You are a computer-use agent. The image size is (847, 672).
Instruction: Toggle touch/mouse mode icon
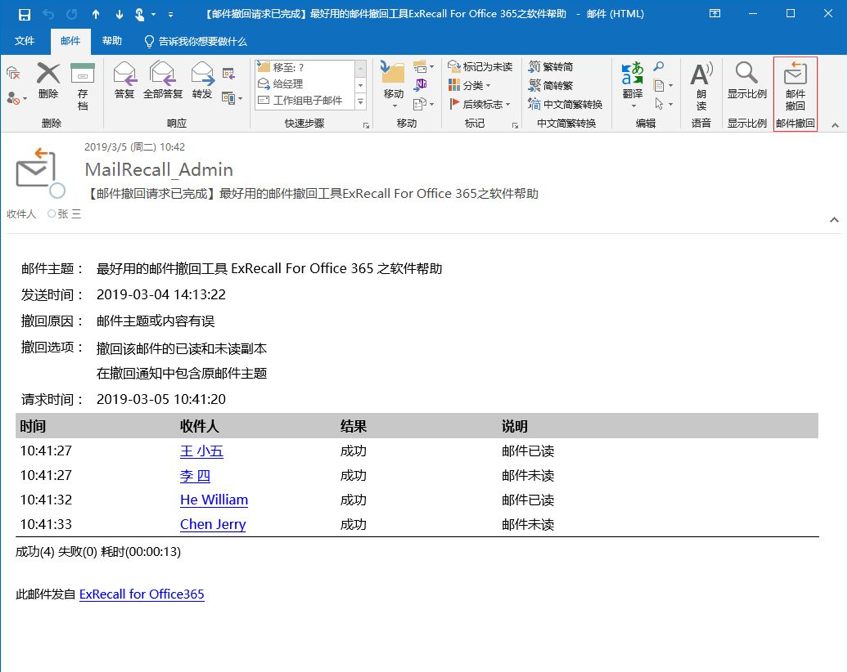coord(139,15)
